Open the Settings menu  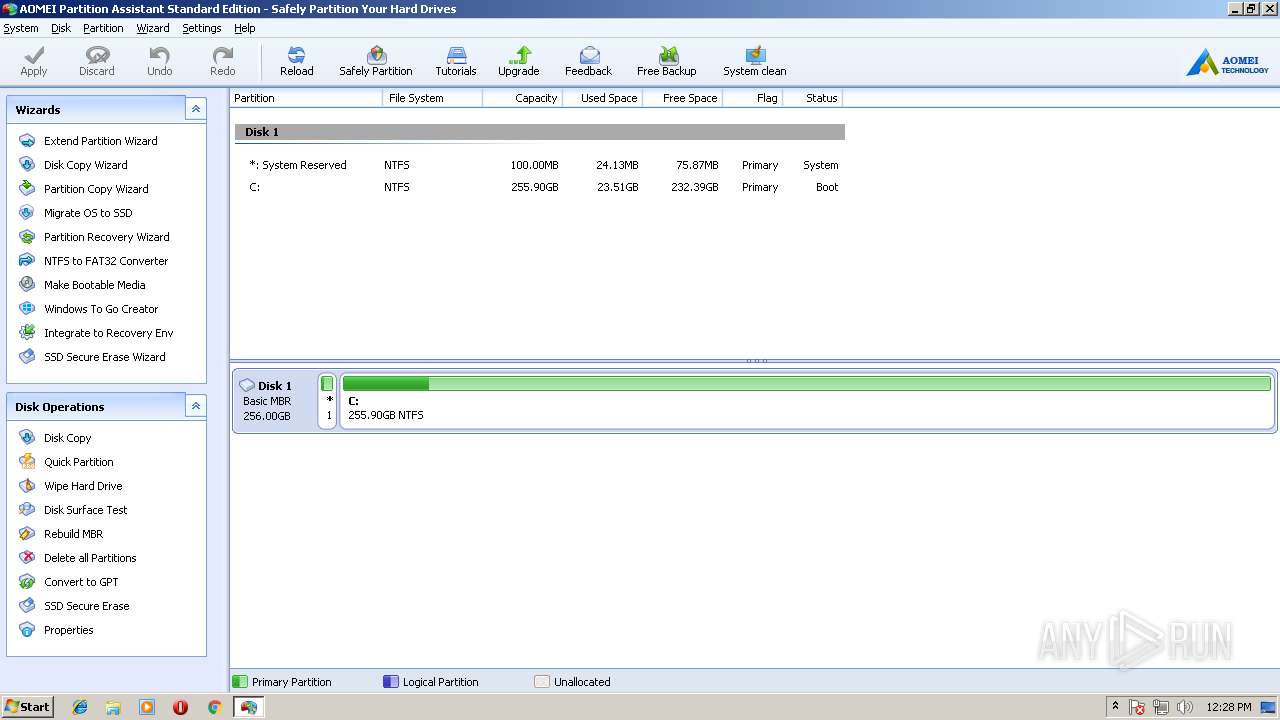coord(202,28)
